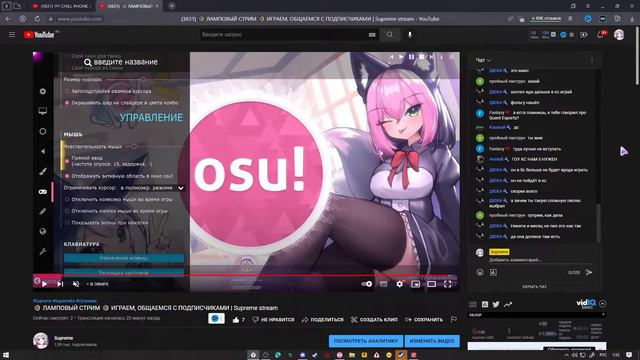This screenshot has height=360, width=640.
Task: Enter fullscreen on the video
Action: (x=448, y=284)
